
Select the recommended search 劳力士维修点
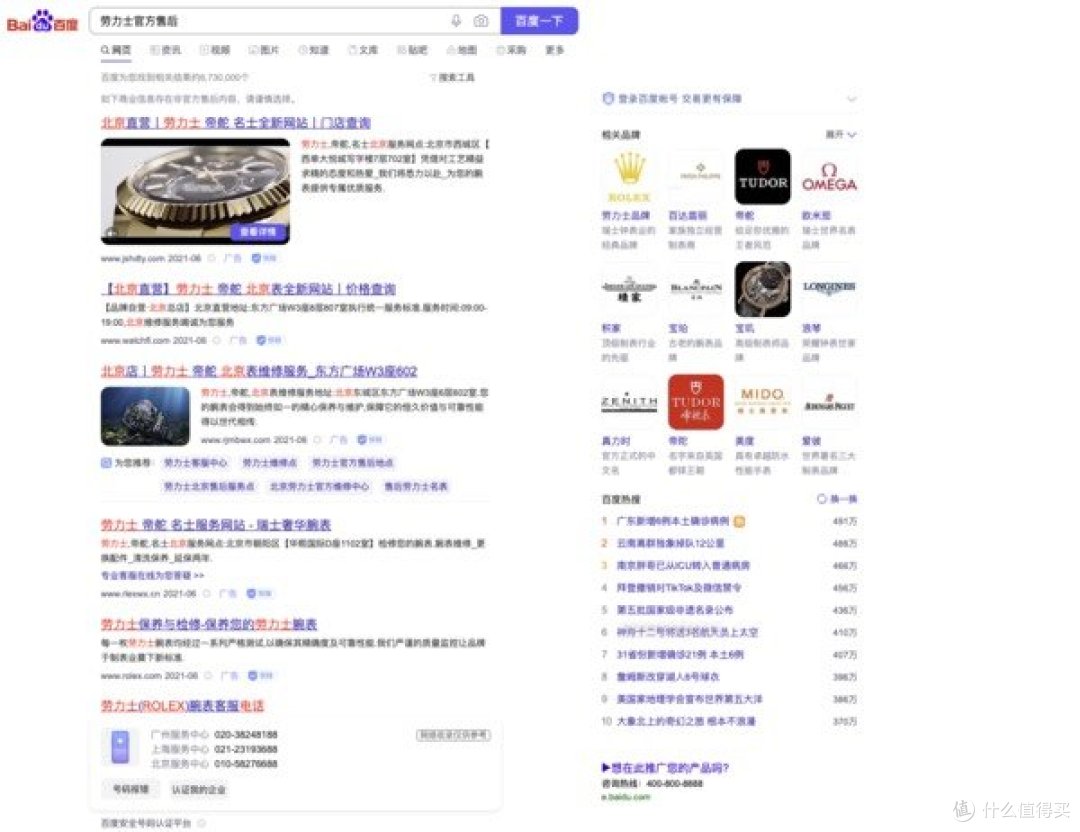269,463
